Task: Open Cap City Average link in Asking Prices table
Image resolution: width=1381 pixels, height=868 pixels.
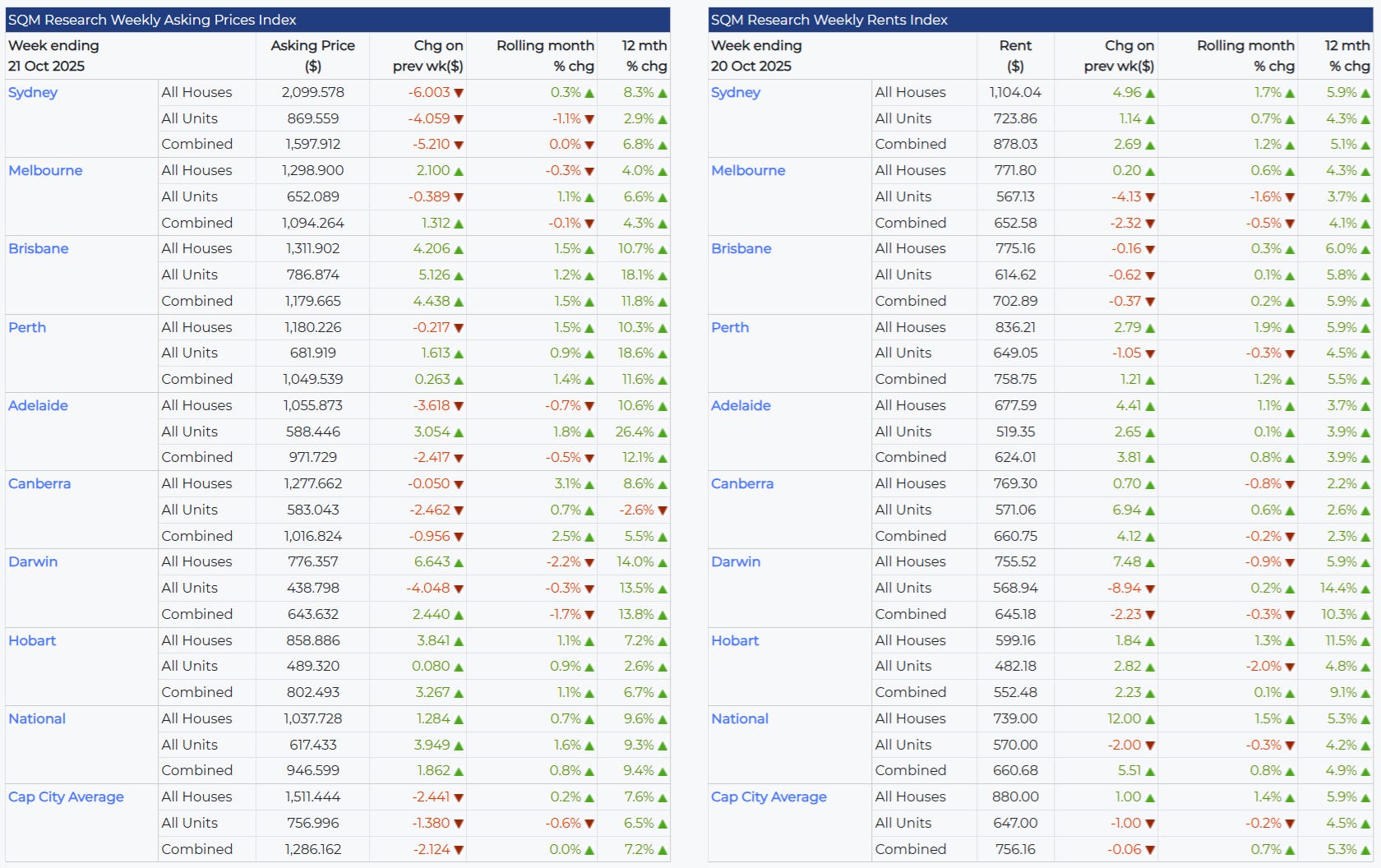Action: pyautogui.click(x=66, y=796)
